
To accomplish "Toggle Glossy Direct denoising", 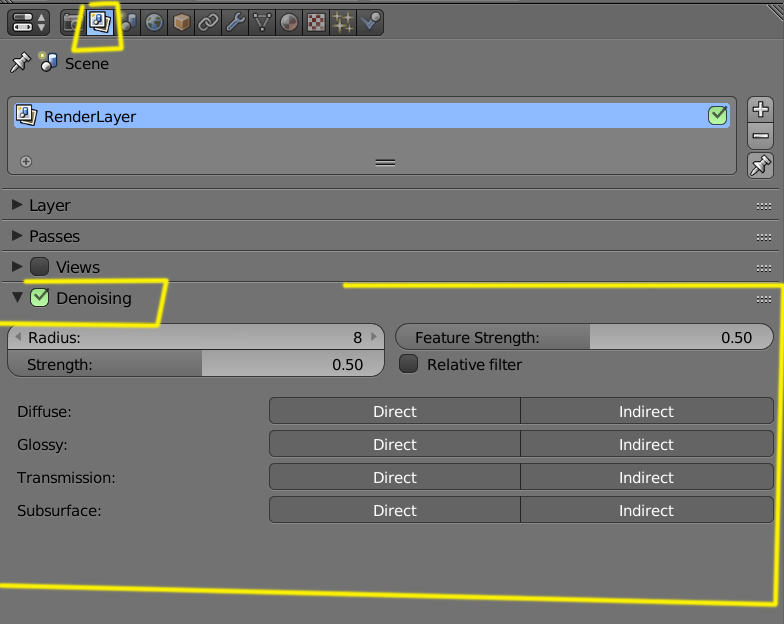I will pyautogui.click(x=394, y=444).
